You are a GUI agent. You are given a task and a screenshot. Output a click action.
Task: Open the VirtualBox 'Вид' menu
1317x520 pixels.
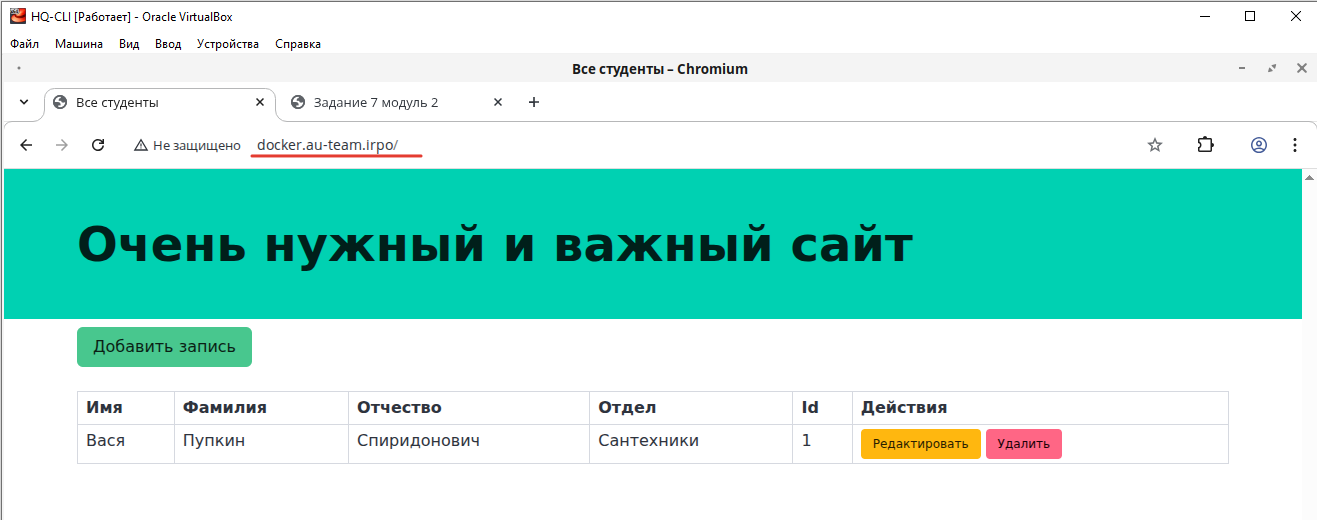(x=129, y=44)
